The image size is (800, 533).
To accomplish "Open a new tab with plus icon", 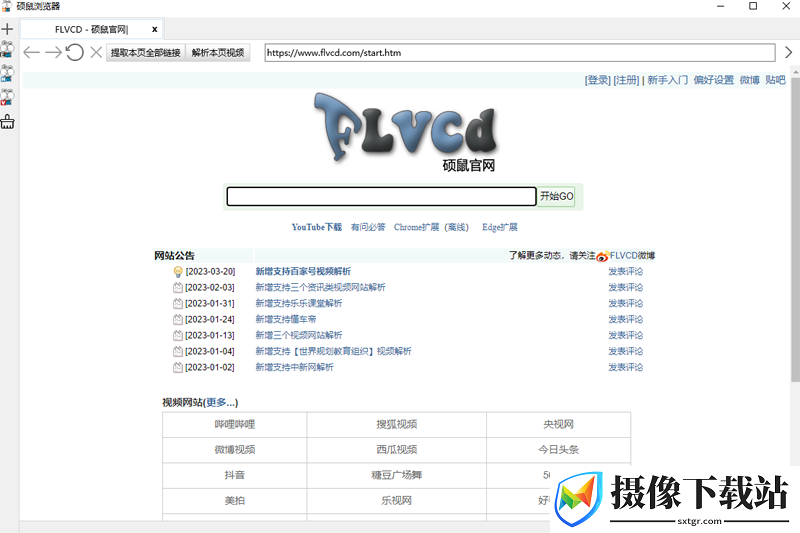I will coord(7,29).
